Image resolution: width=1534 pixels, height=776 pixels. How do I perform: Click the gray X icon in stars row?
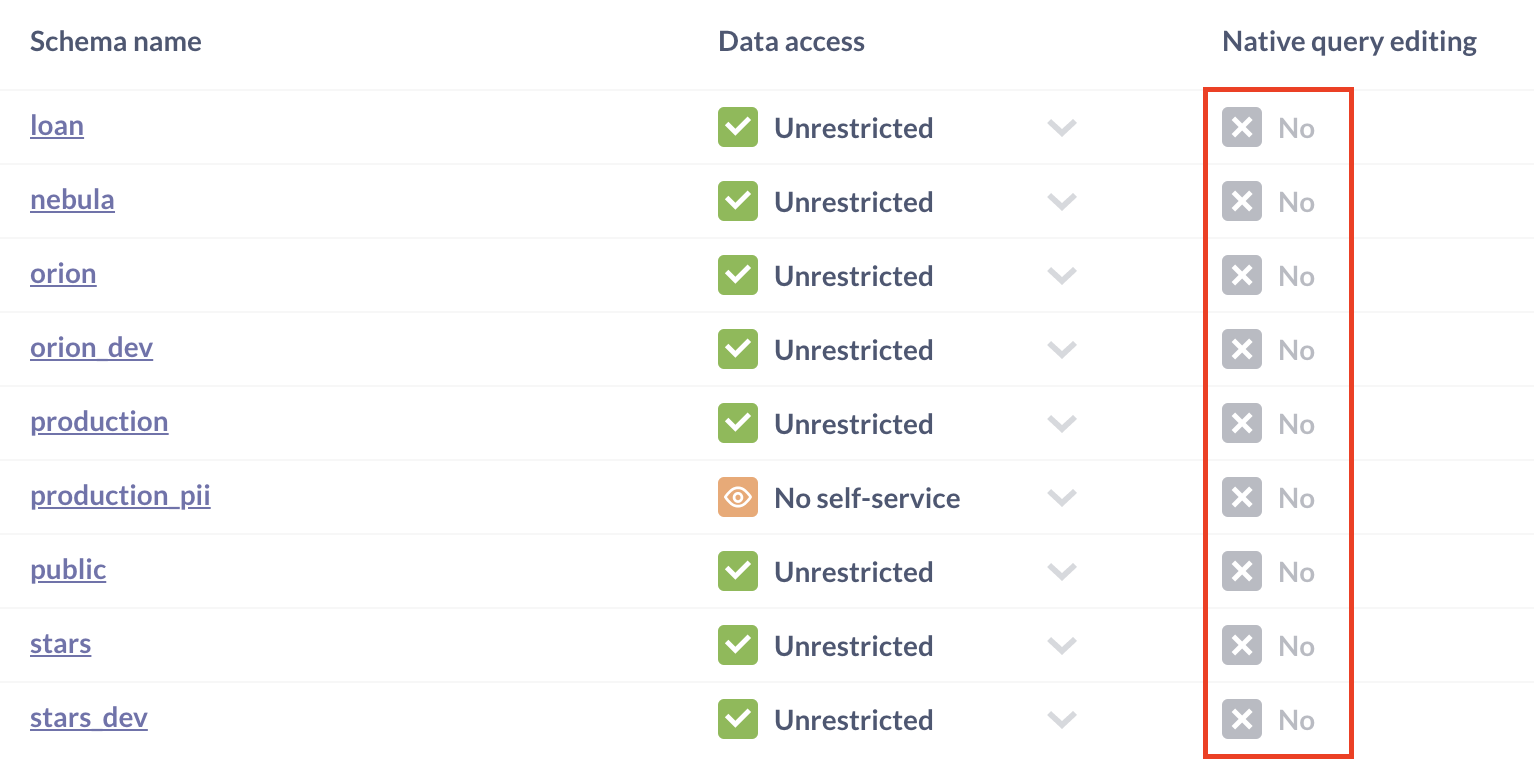pos(1242,646)
